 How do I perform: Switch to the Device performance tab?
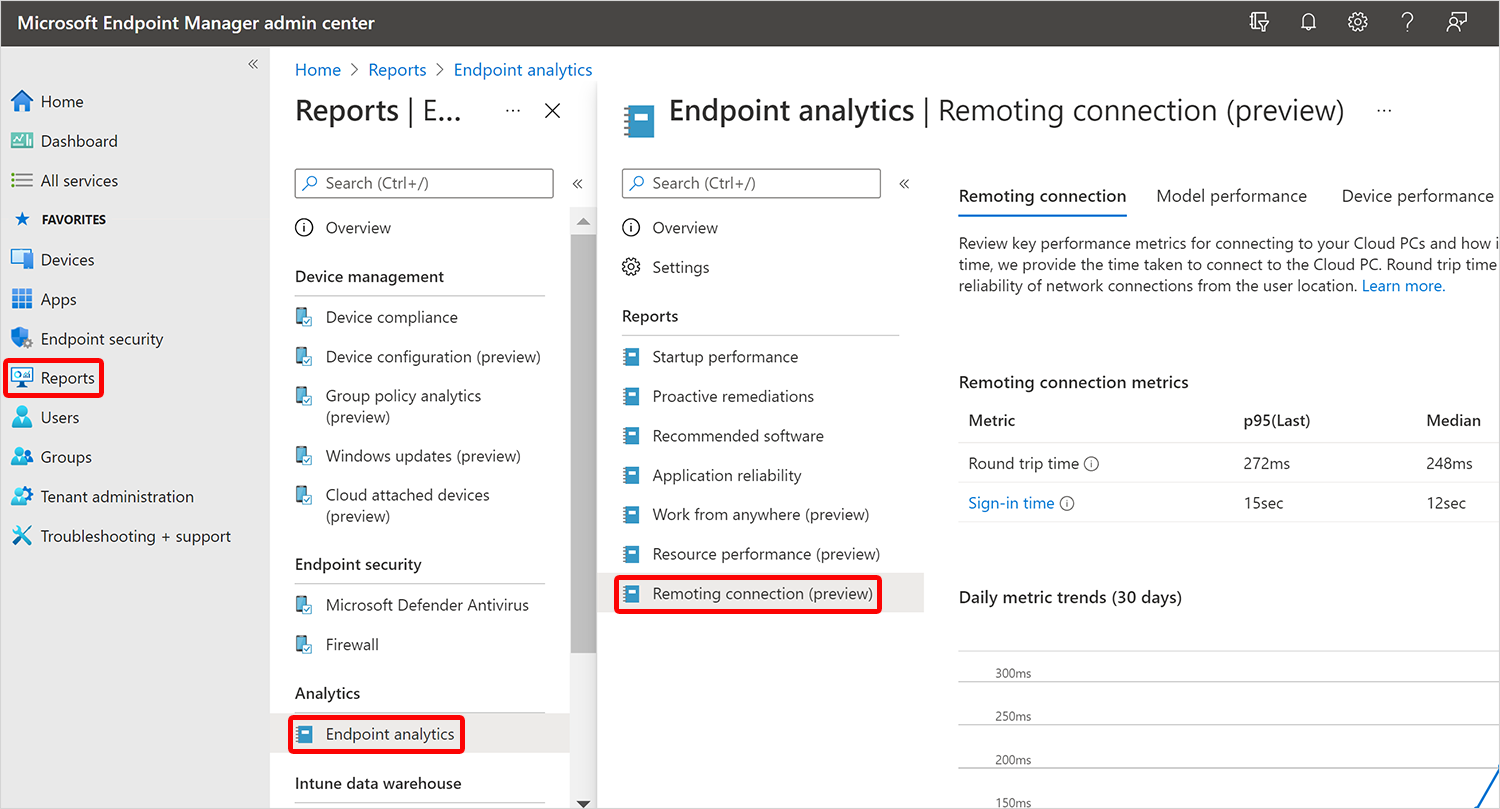(1417, 196)
